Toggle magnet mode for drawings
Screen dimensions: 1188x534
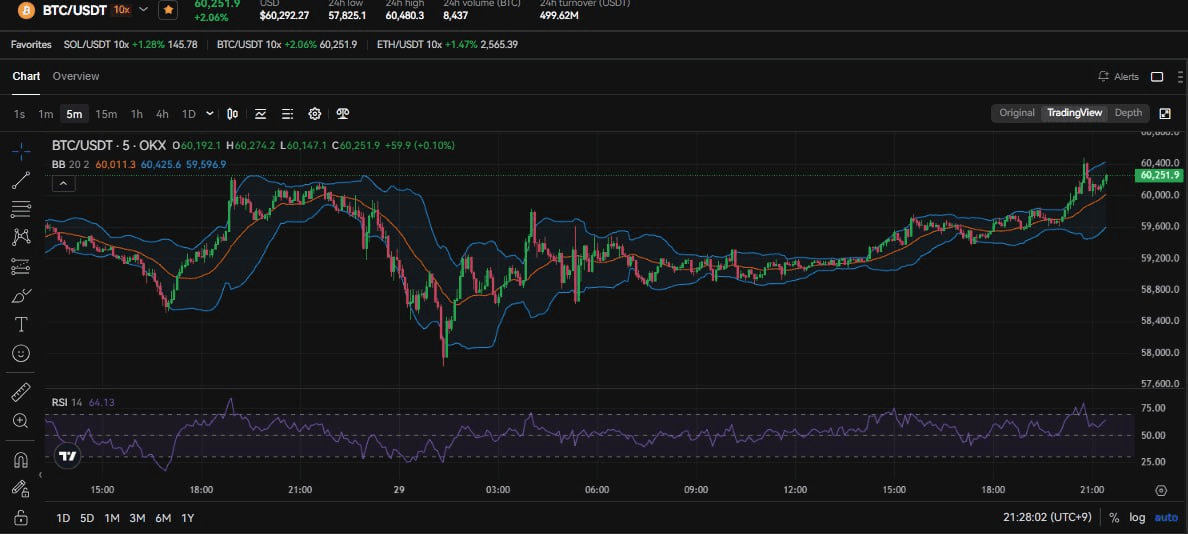21,460
